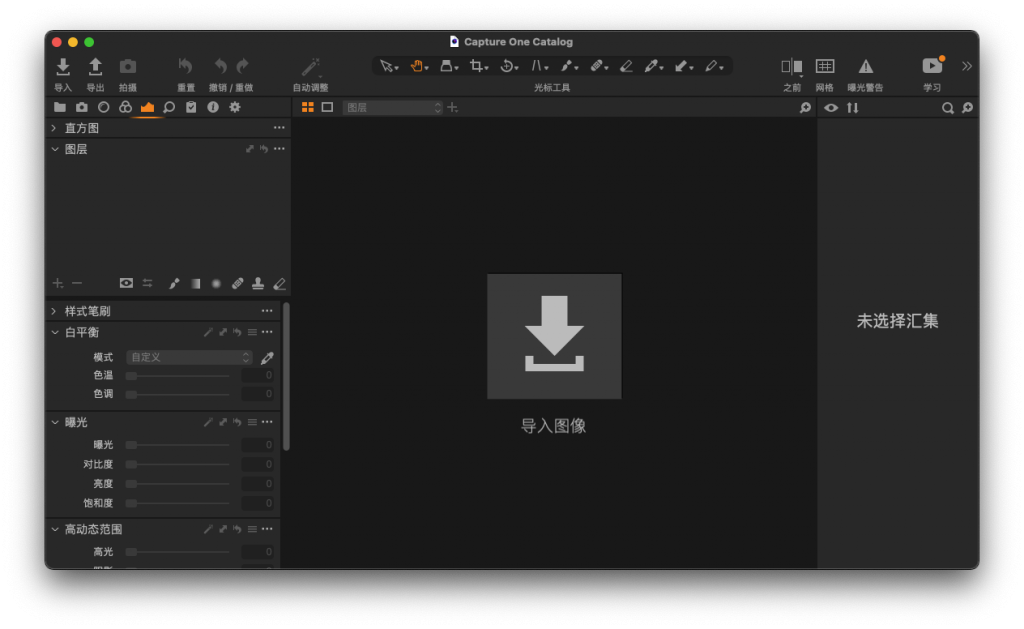The height and width of the screenshot is (629, 1024).
Task: Click the 导出 export toolbar icon
Action: [95, 67]
